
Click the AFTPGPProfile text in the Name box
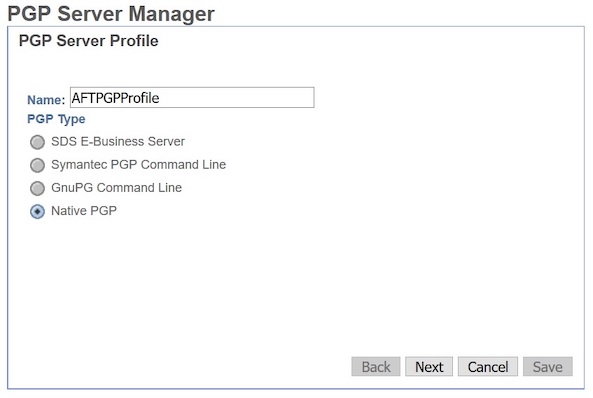(115, 98)
